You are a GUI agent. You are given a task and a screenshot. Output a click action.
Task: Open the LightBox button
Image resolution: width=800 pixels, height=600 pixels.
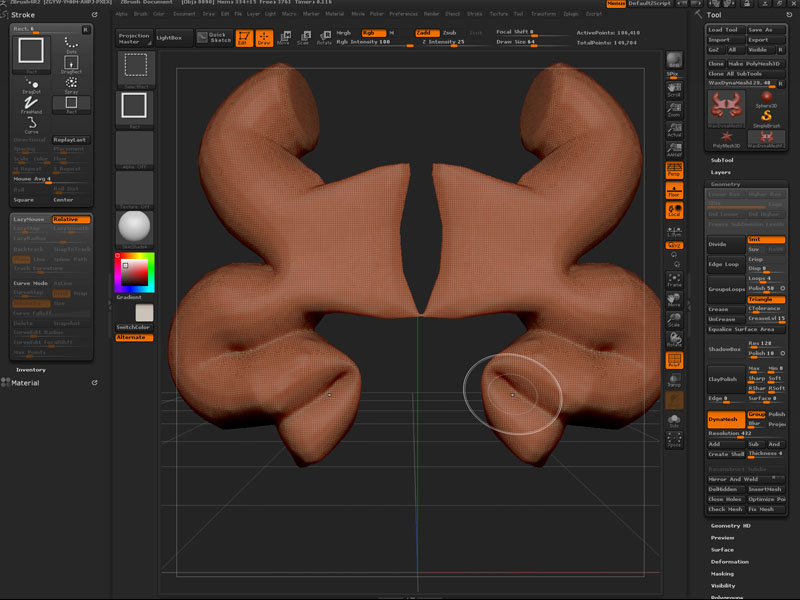coord(173,37)
